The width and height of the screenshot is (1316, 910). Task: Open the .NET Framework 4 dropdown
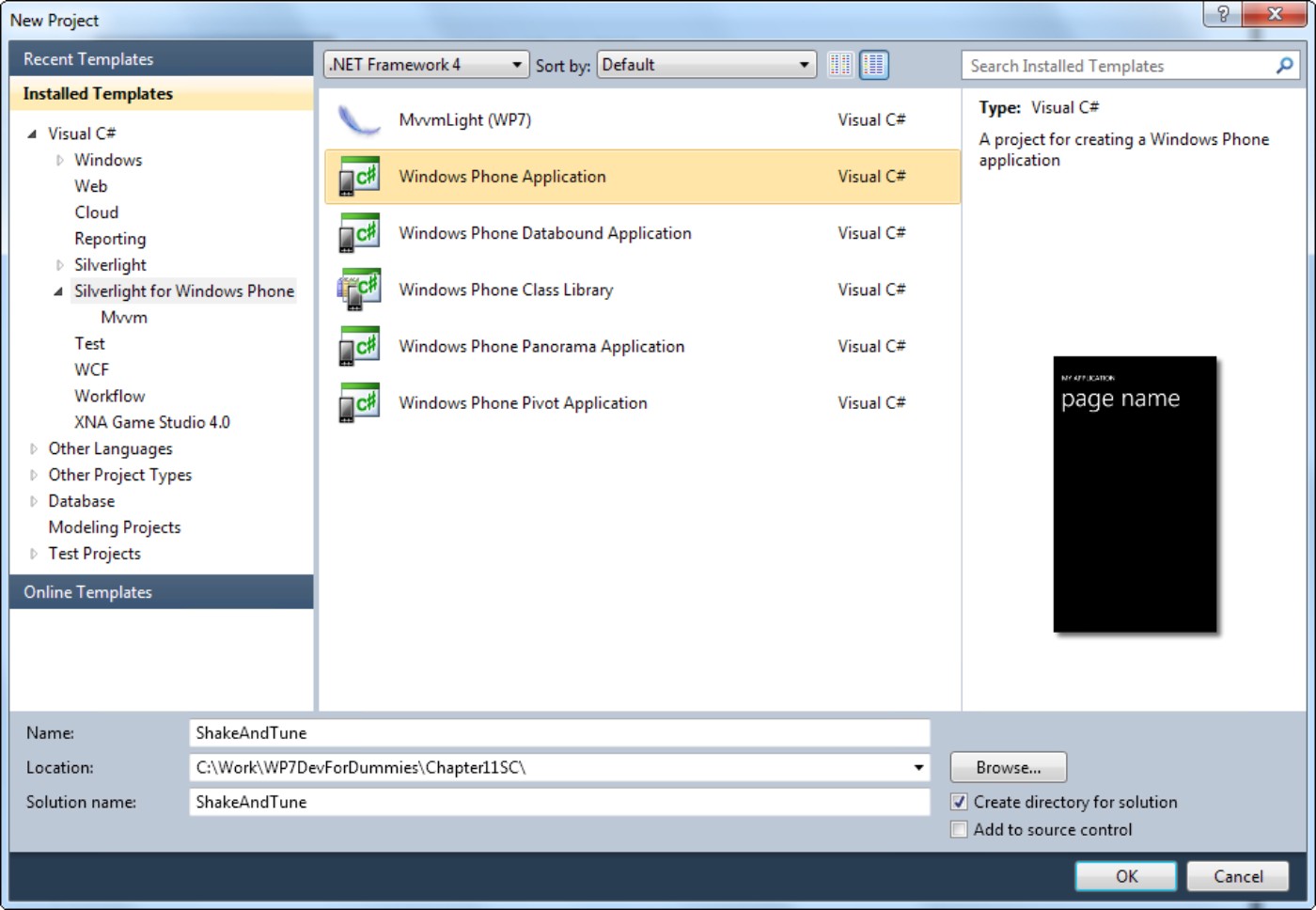tap(426, 65)
